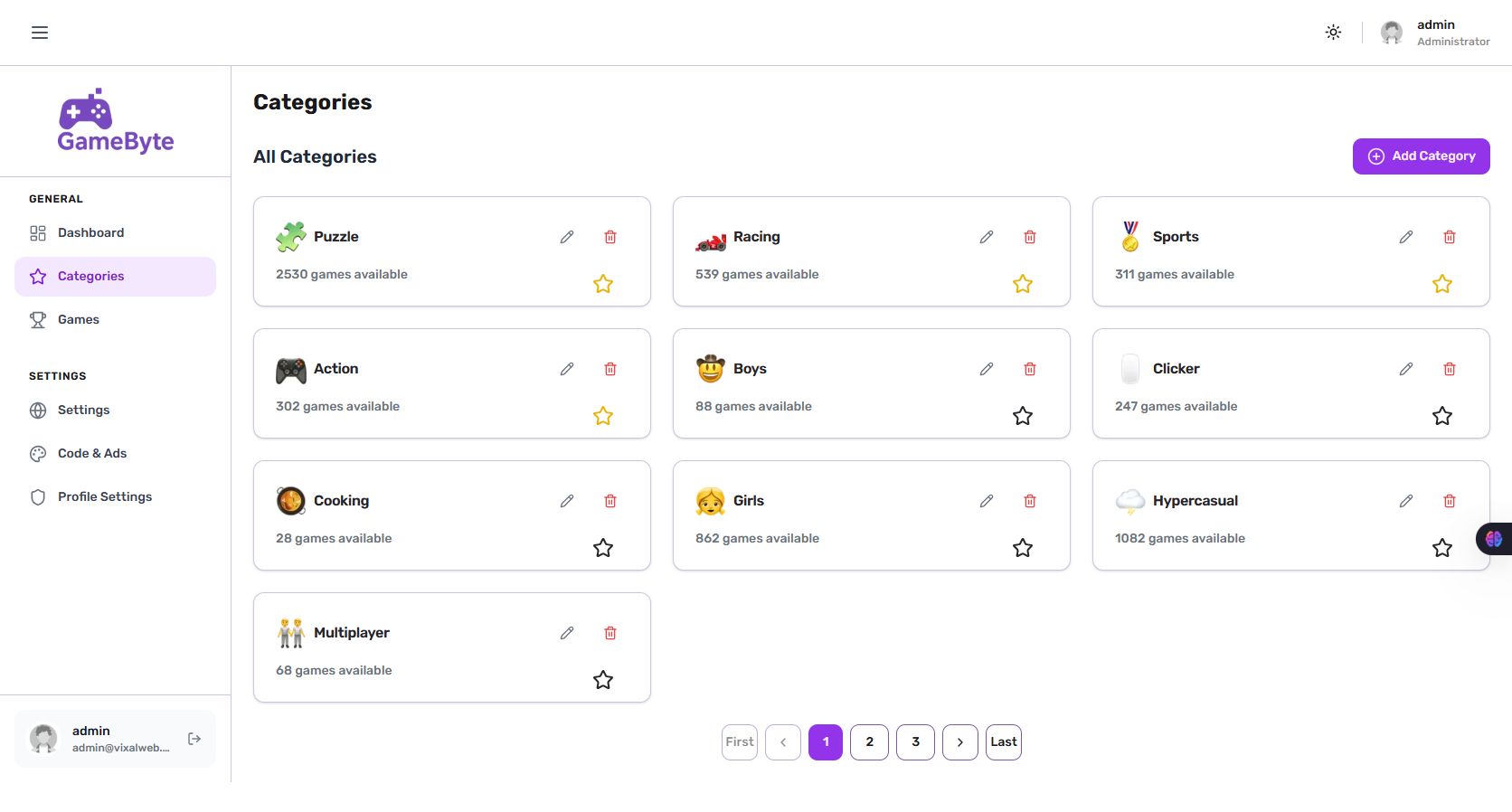This screenshot has width=1512, height=812.
Task: Mark Cooking category as featured
Action: point(603,548)
